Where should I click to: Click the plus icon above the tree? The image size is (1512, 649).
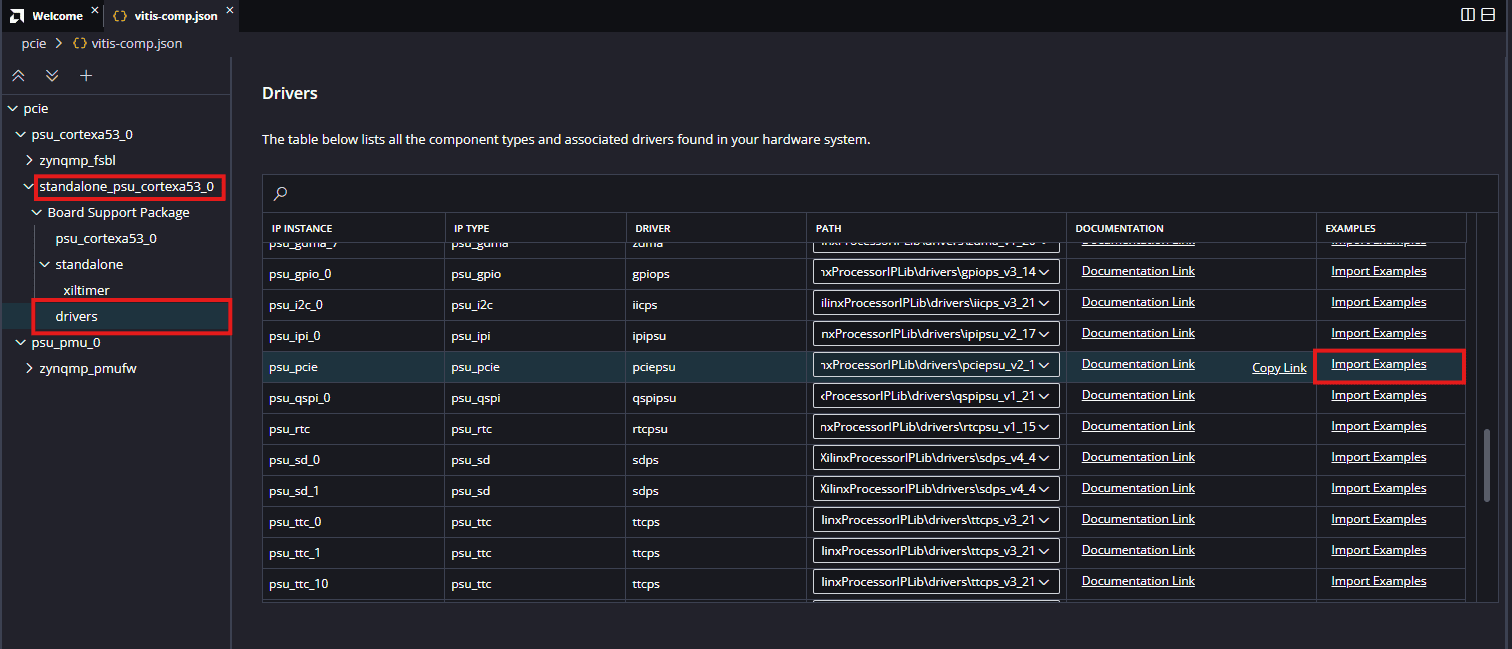(86, 76)
